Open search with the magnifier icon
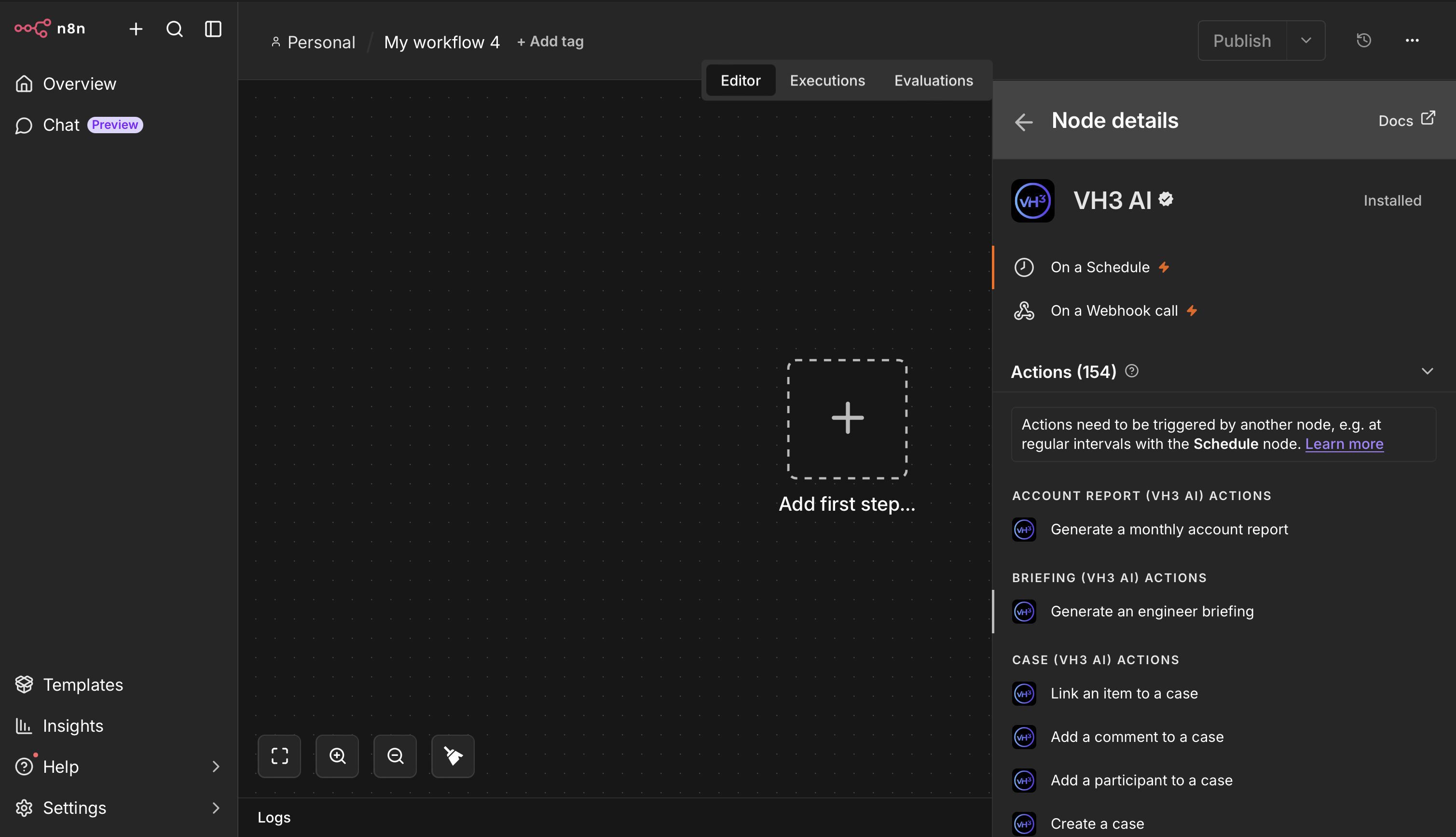The height and width of the screenshot is (837, 1456). pos(175,29)
